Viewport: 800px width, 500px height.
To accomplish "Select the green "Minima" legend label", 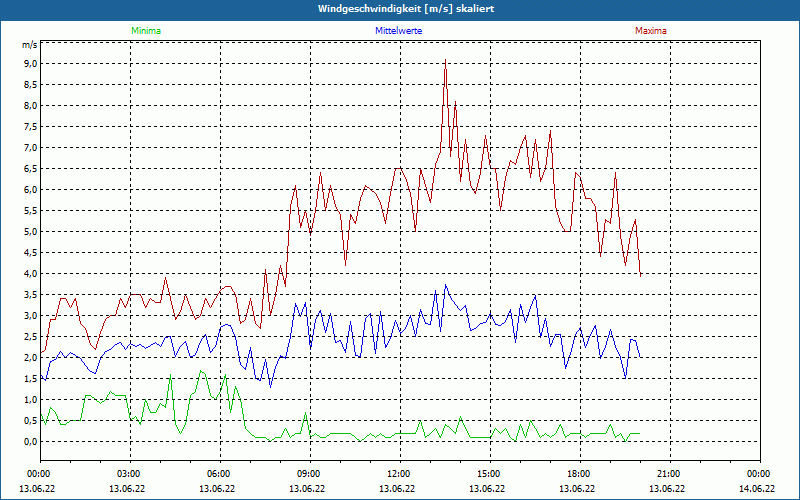I will pos(146,31).
